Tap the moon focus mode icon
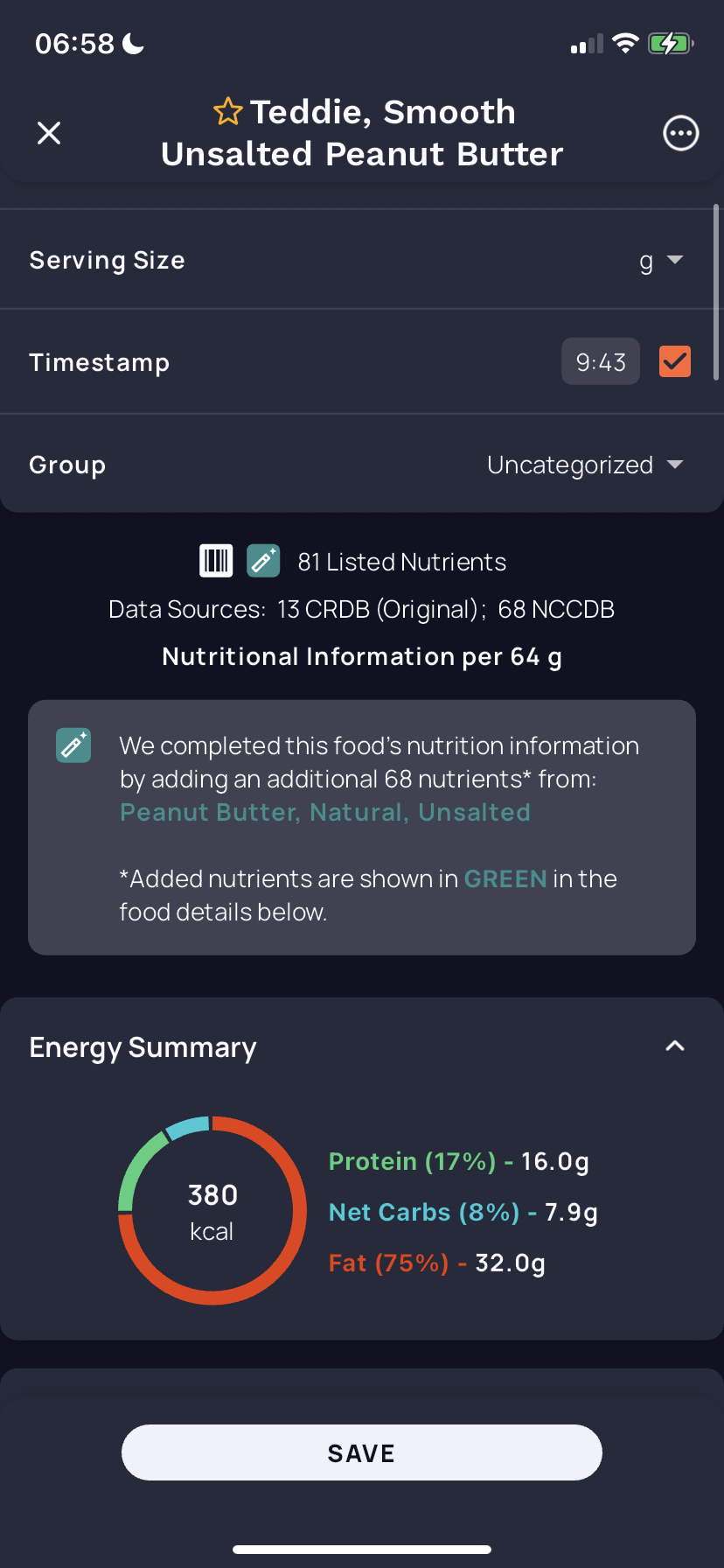 tap(133, 43)
